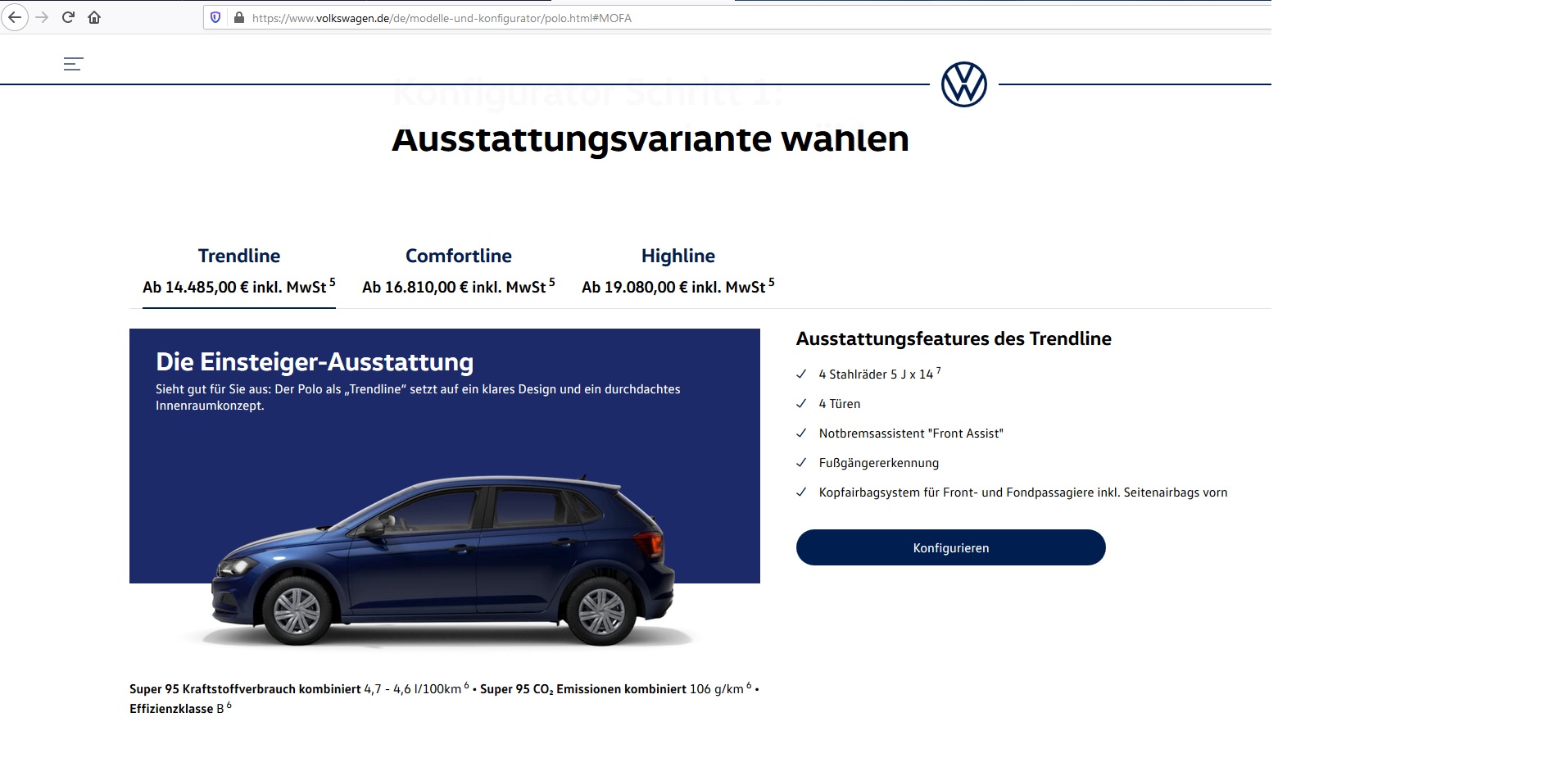Reload the page with the refresh icon
Screen dimensions: 1568x767
(x=68, y=17)
